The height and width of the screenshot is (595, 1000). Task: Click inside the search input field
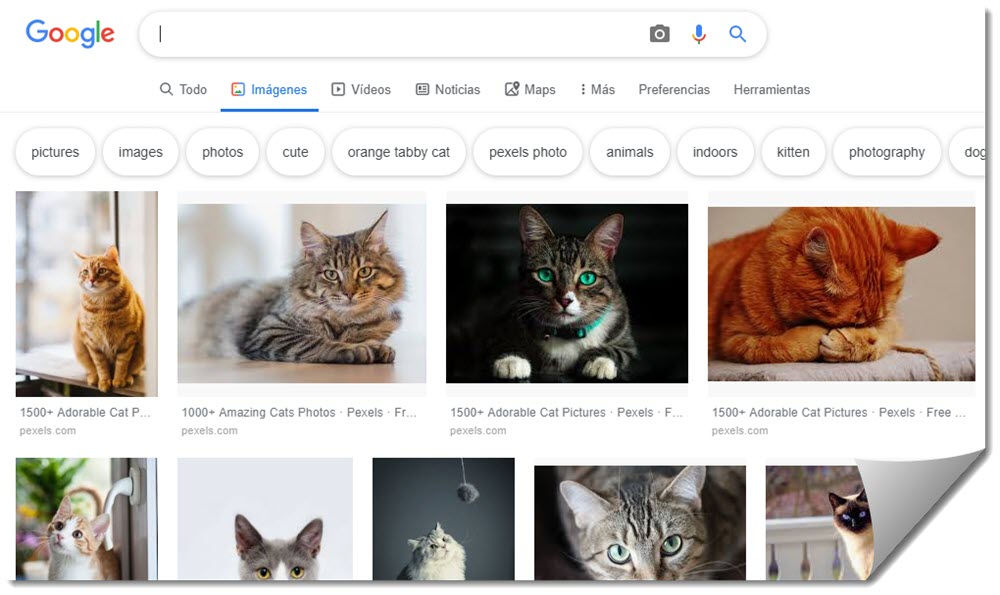pyautogui.click(x=400, y=34)
